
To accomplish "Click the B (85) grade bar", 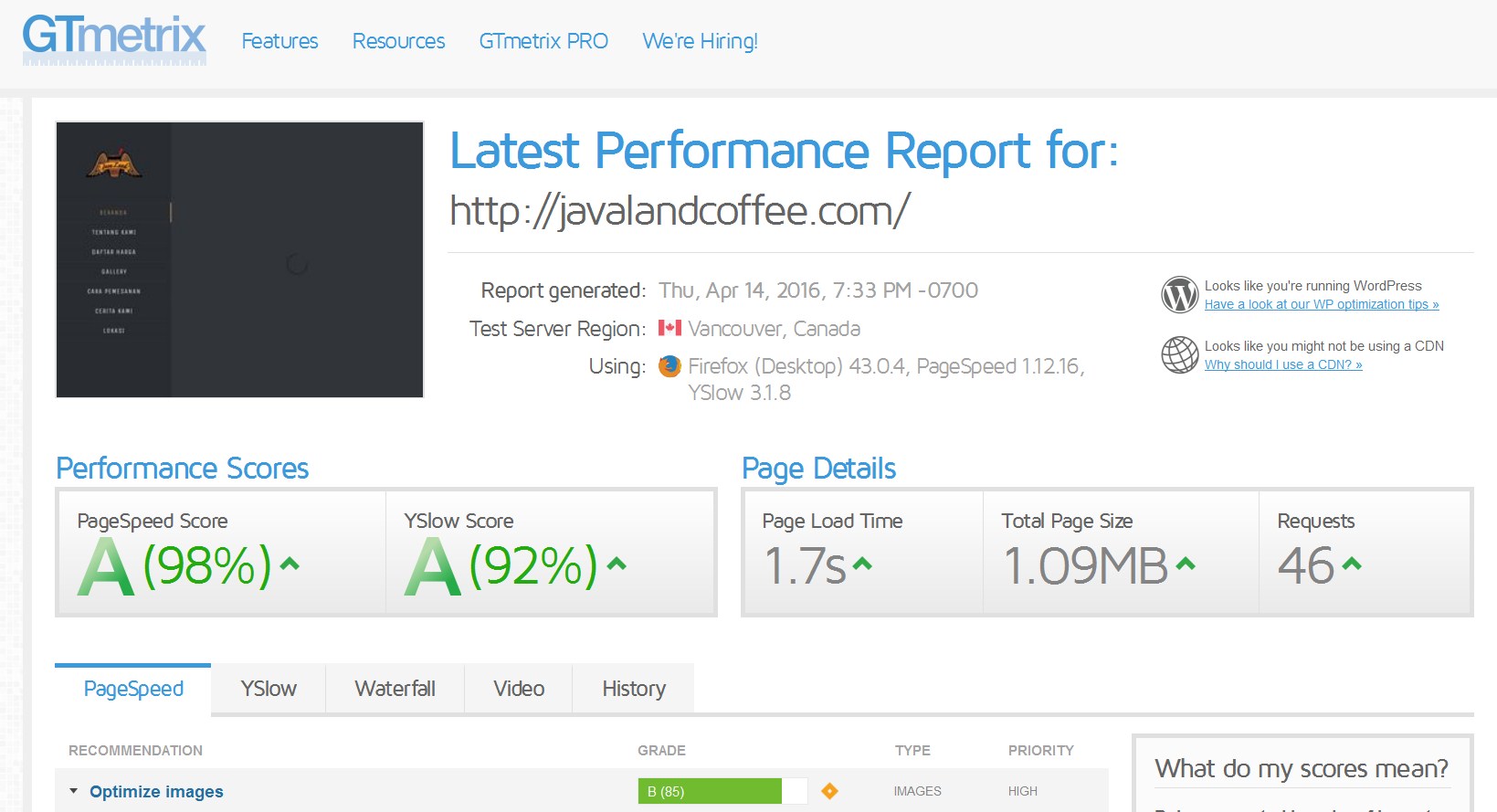I will (722, 791).
